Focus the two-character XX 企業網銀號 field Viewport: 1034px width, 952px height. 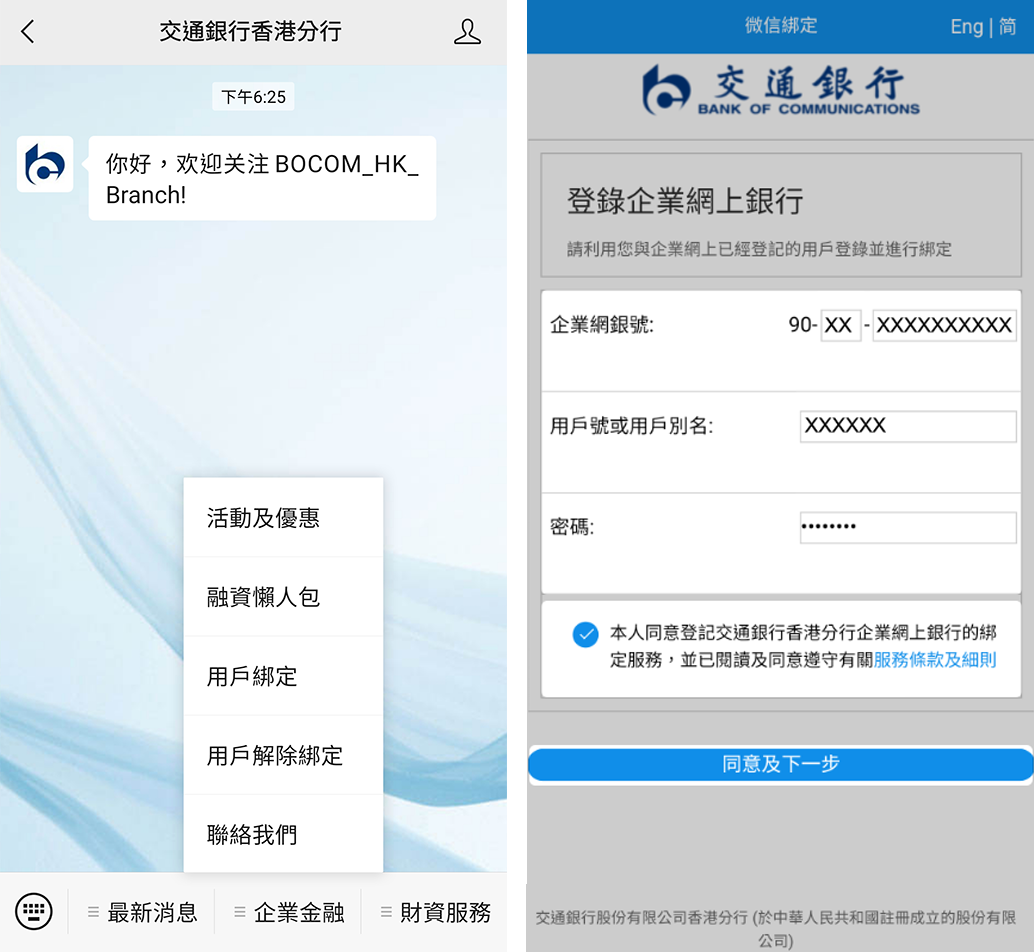[841, 325]
